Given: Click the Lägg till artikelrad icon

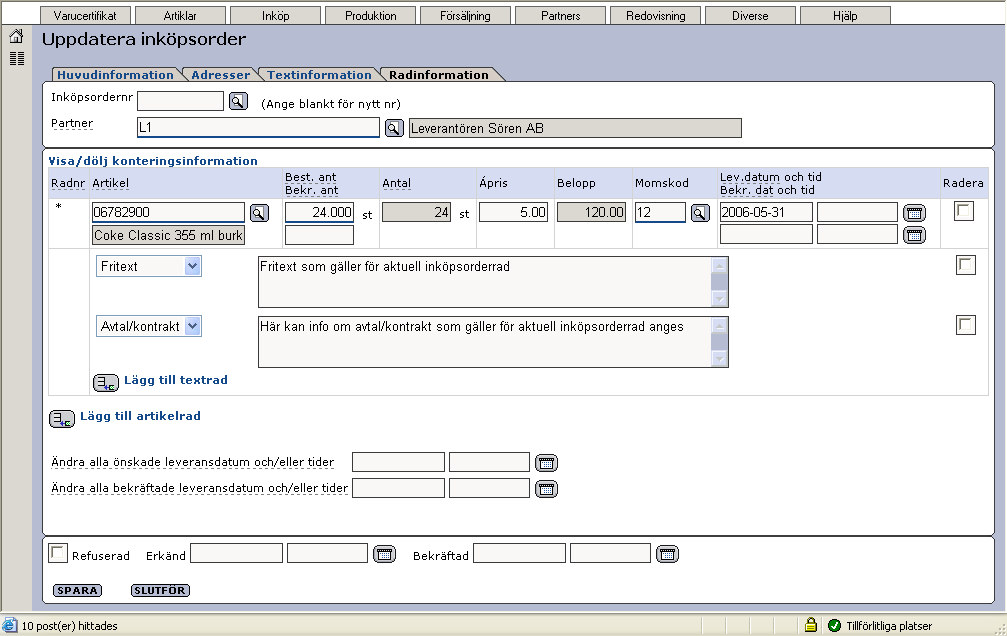Looking at the screenshot, I should [62, 419].
